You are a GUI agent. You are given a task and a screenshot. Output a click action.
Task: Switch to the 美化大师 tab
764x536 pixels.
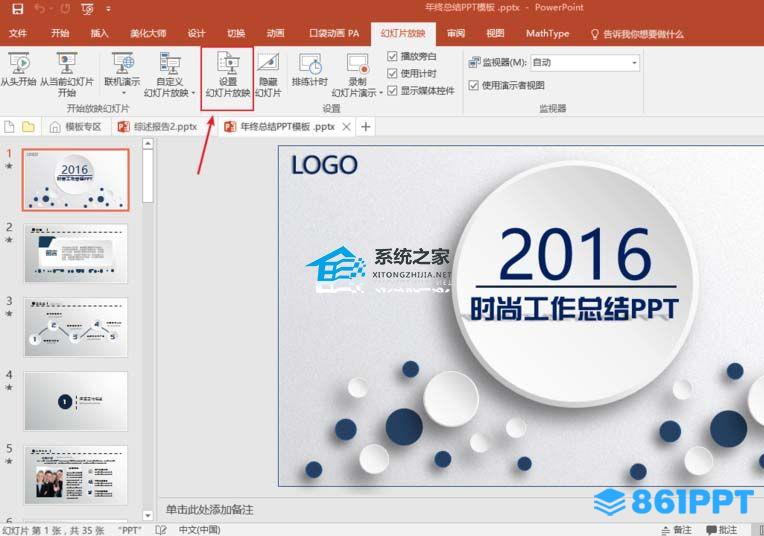pyautogui.click(x=148, y=33)
